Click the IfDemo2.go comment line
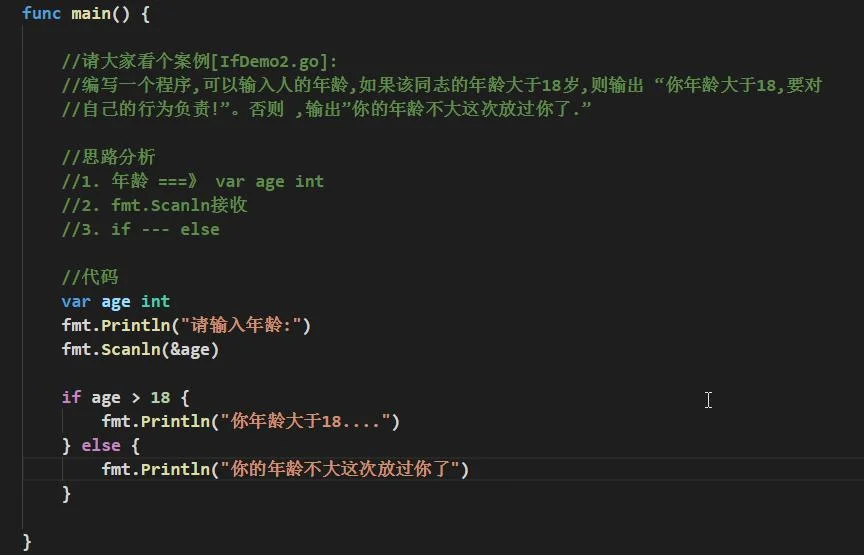 pyautogui.click(x=199, y=61)
